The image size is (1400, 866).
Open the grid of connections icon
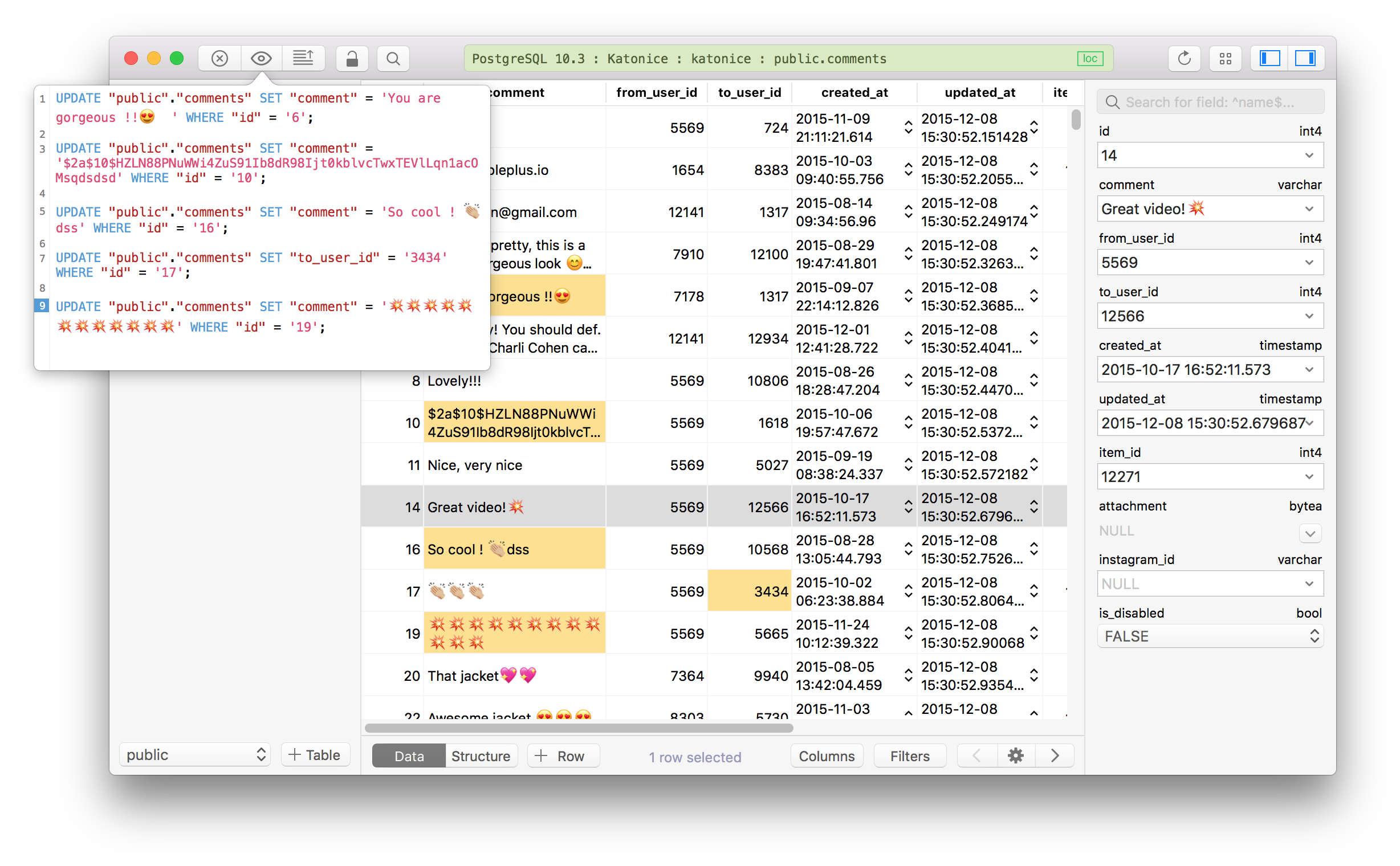point(1225,59)
